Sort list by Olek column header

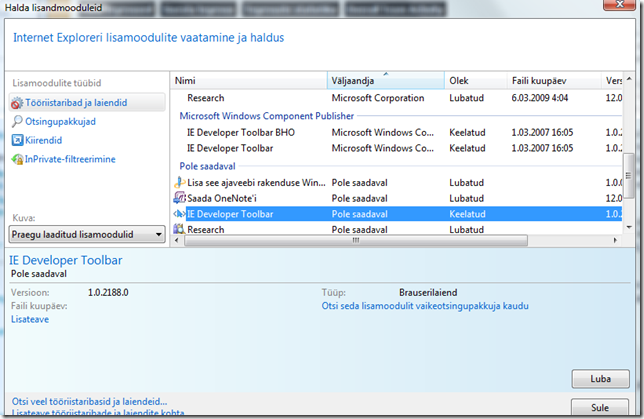[x=476, y=81]
